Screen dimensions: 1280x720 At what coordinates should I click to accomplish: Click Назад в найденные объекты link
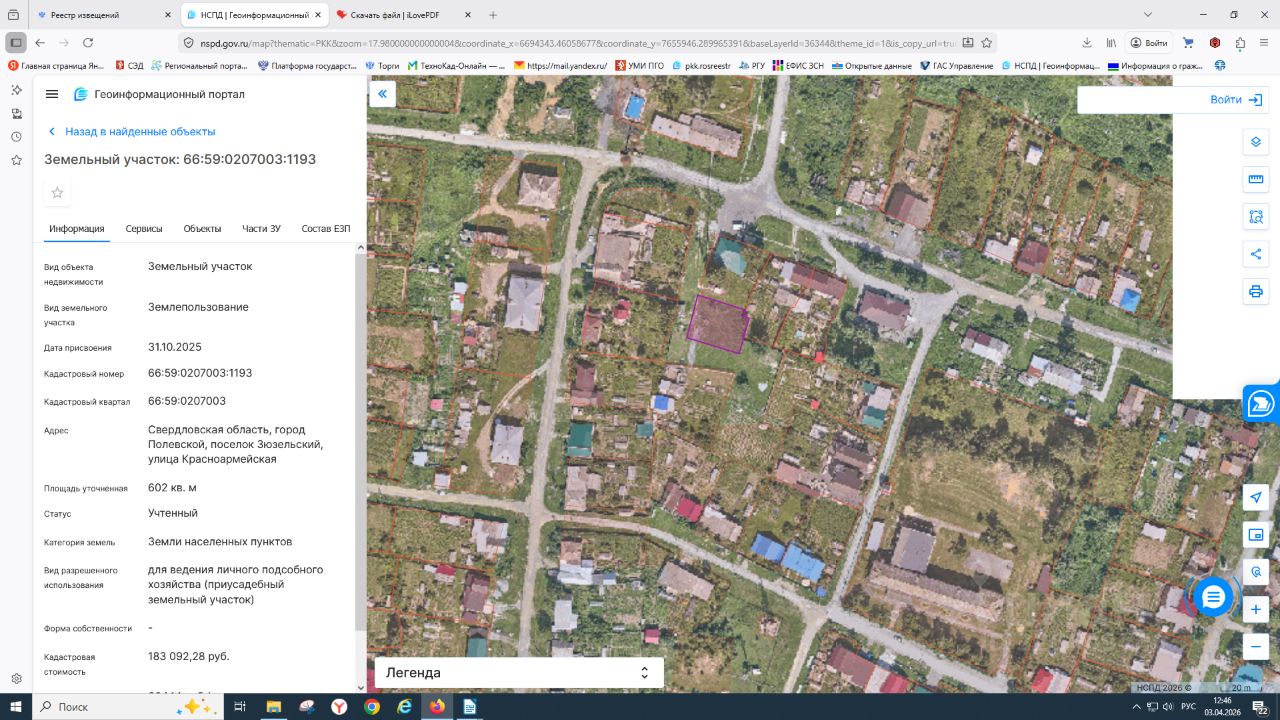tap(132, 131)
